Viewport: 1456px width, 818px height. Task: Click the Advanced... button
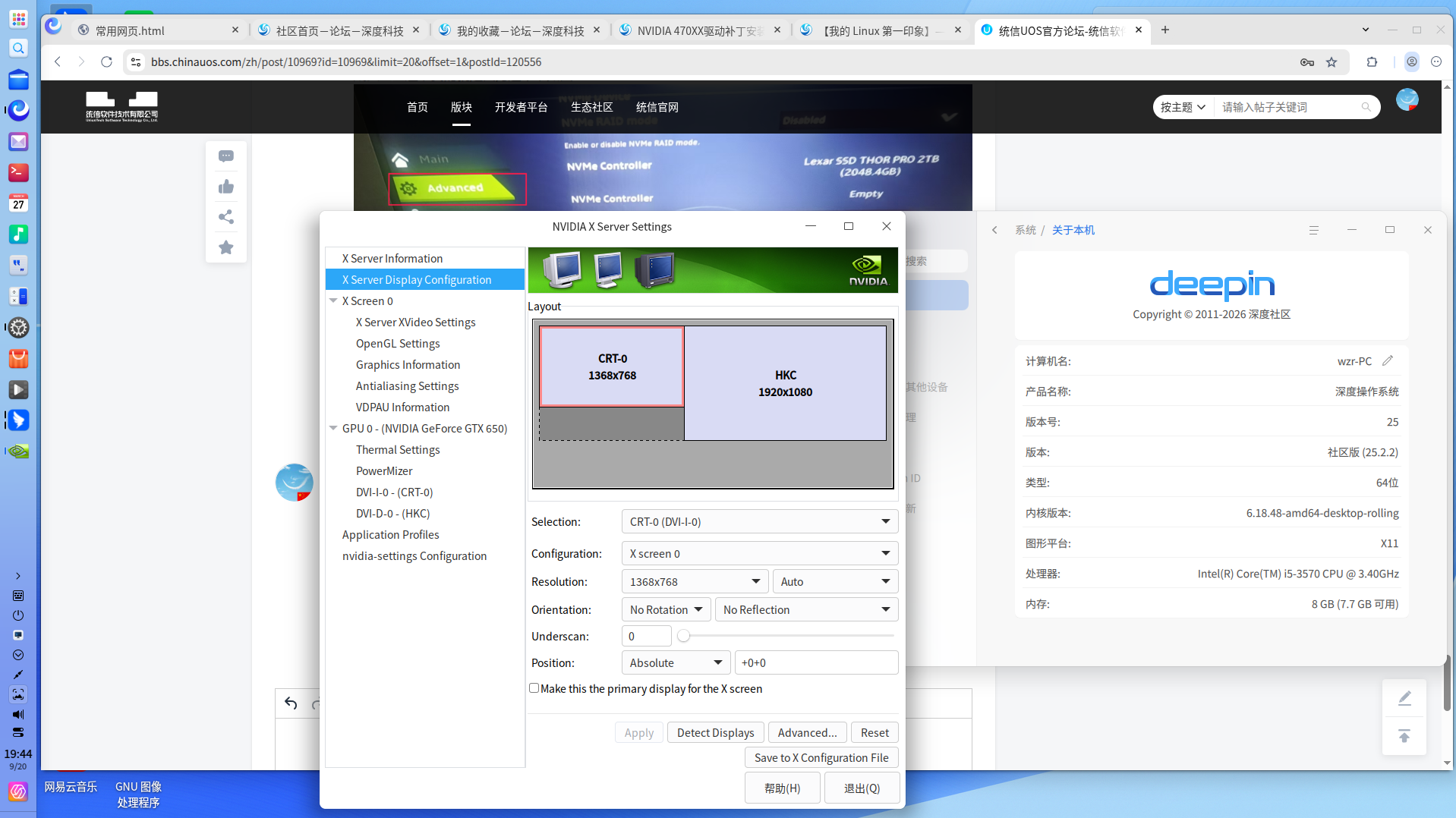808,733
